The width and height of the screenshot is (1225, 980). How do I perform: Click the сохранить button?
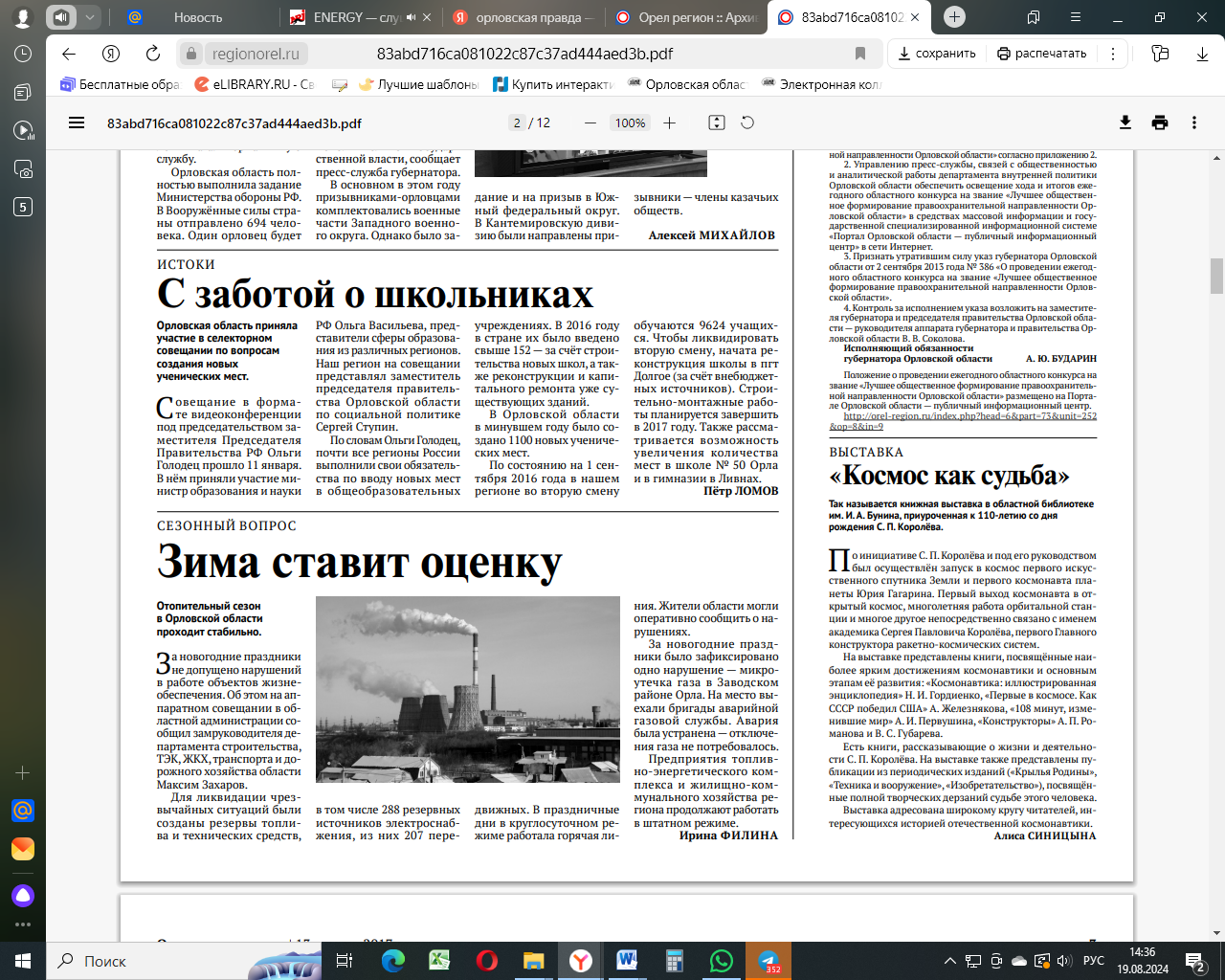tap(936, 54)
